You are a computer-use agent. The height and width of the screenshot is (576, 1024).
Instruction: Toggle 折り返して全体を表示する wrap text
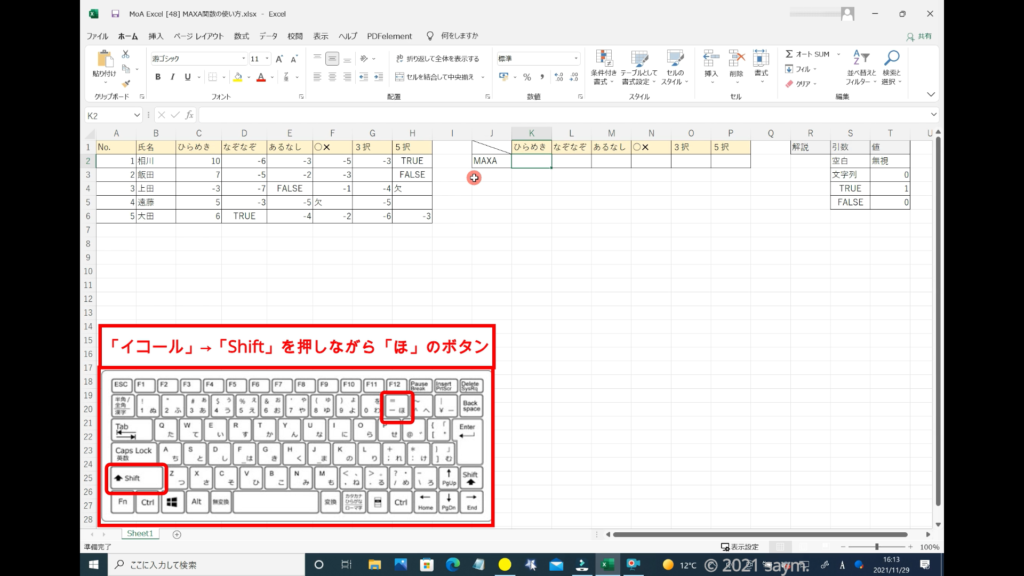(437, 59)
